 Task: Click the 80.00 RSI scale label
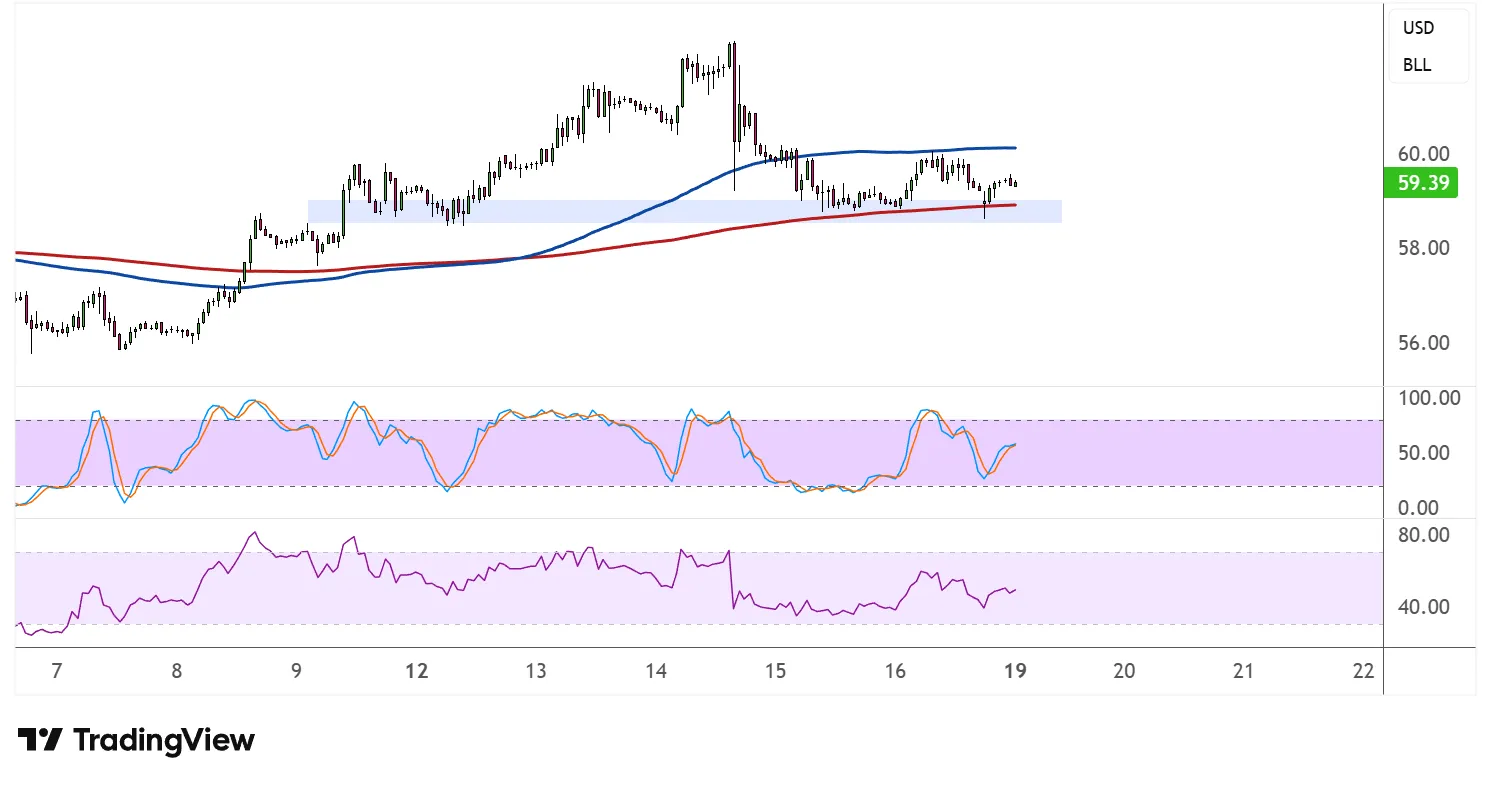point(1424,535)
